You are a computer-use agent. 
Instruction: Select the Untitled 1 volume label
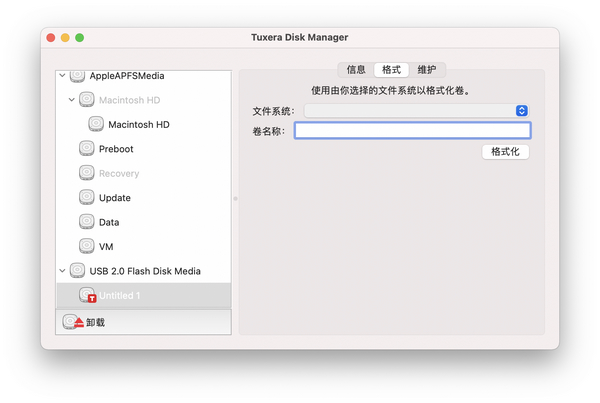pos(119,295)
